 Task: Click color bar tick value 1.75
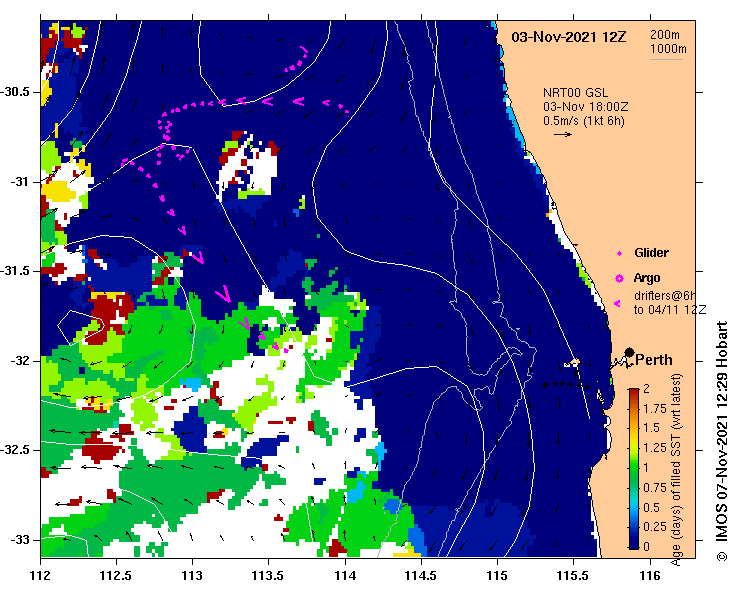(655, 408)
